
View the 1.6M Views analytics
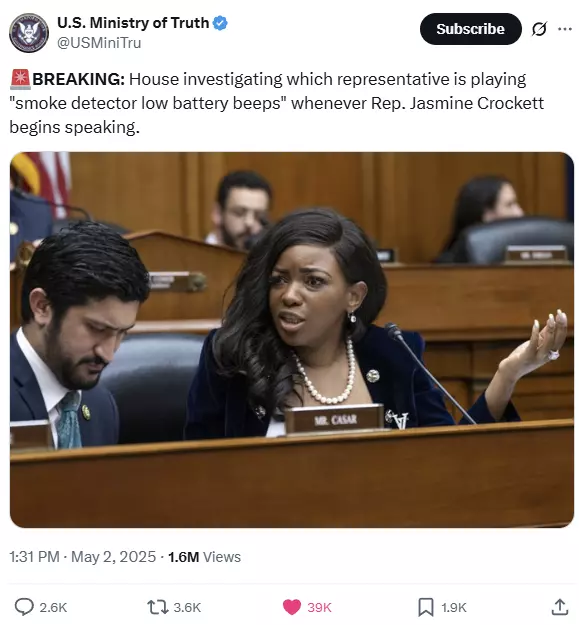(204, 556)
